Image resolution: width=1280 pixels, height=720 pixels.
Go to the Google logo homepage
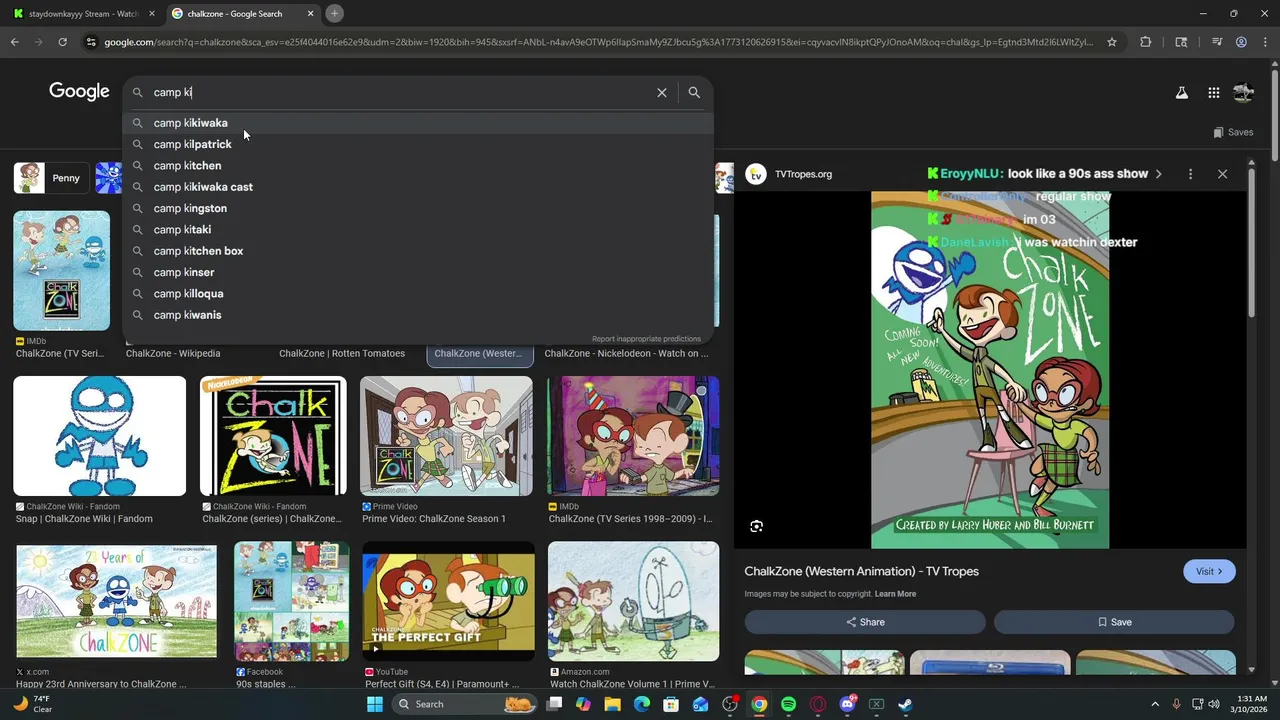pyautogui.click(x=79, y=92)
